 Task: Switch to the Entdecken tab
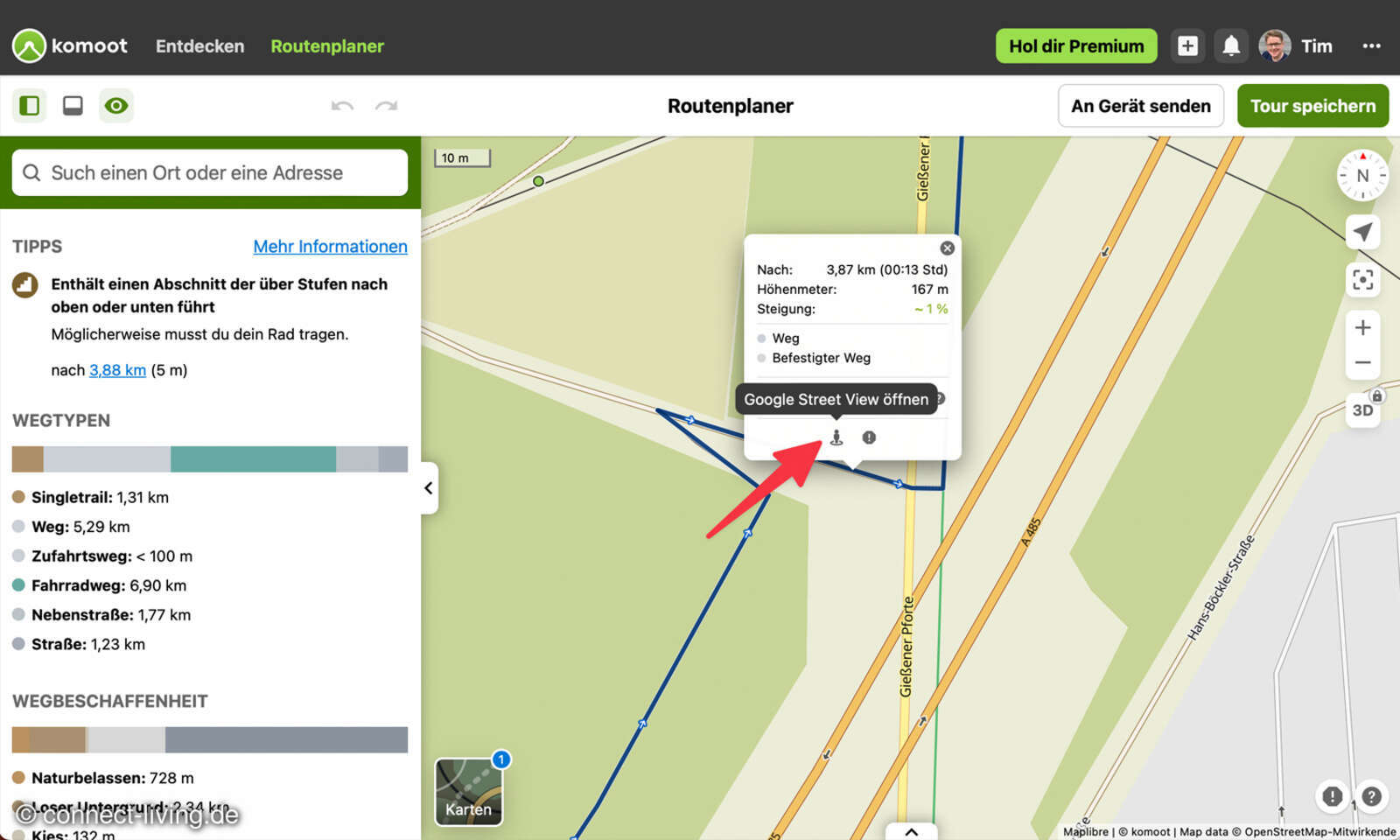coord(199,45)
